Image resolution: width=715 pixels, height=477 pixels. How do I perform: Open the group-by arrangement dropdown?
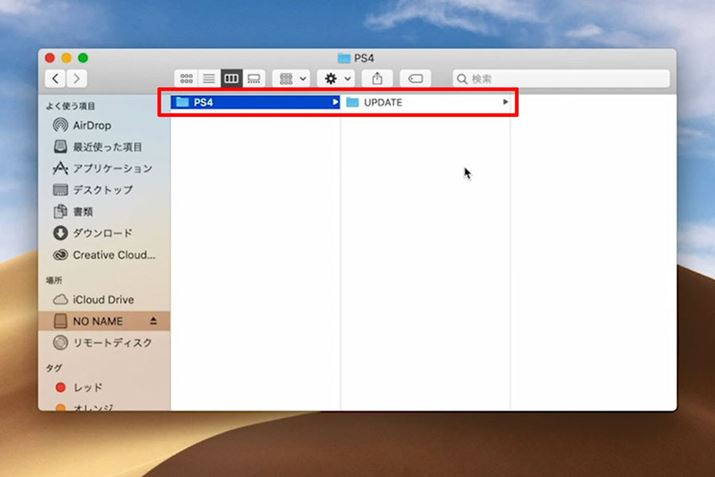292,79
